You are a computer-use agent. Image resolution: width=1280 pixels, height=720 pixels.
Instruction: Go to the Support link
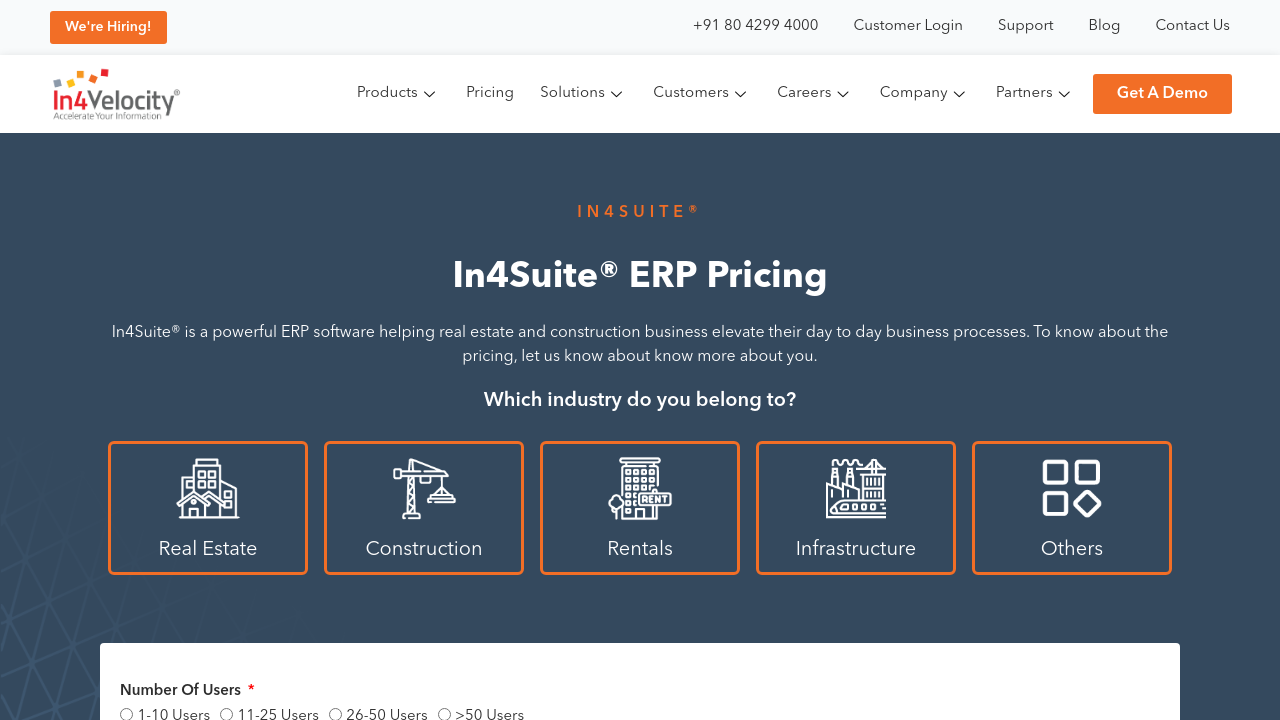tap(1026, 26)
